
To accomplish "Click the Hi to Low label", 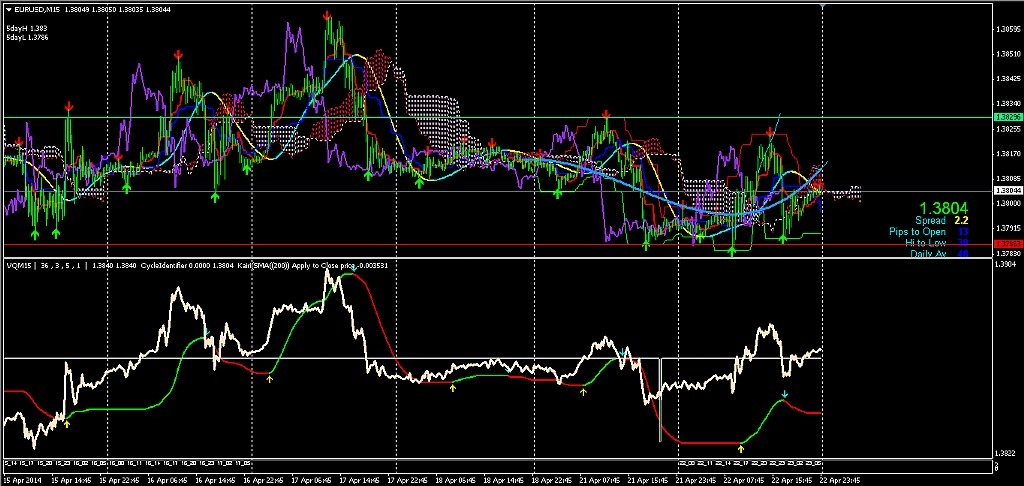I will pyautogui.click(x=925, y=242).
